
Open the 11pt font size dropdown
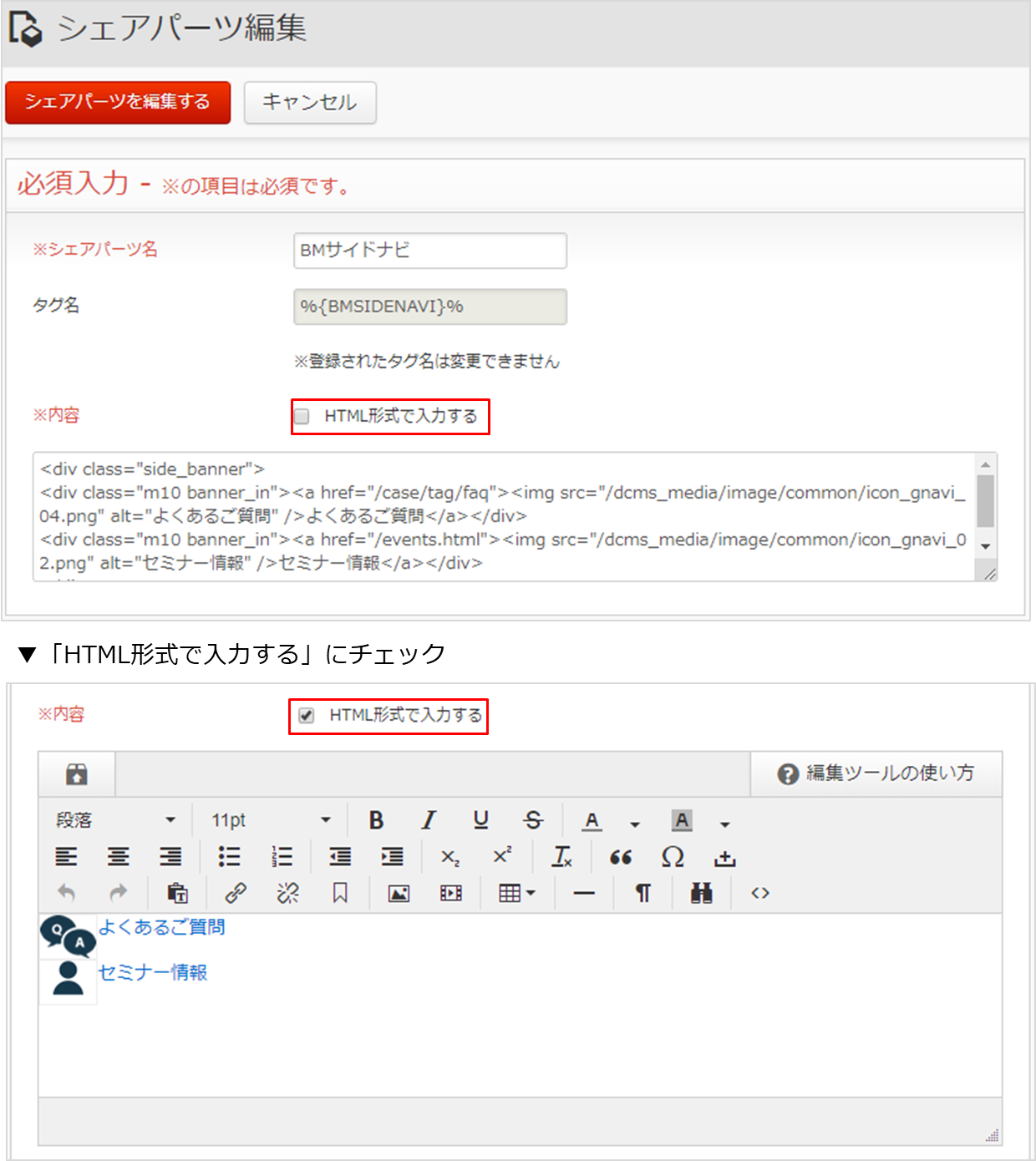click(271, 820)
